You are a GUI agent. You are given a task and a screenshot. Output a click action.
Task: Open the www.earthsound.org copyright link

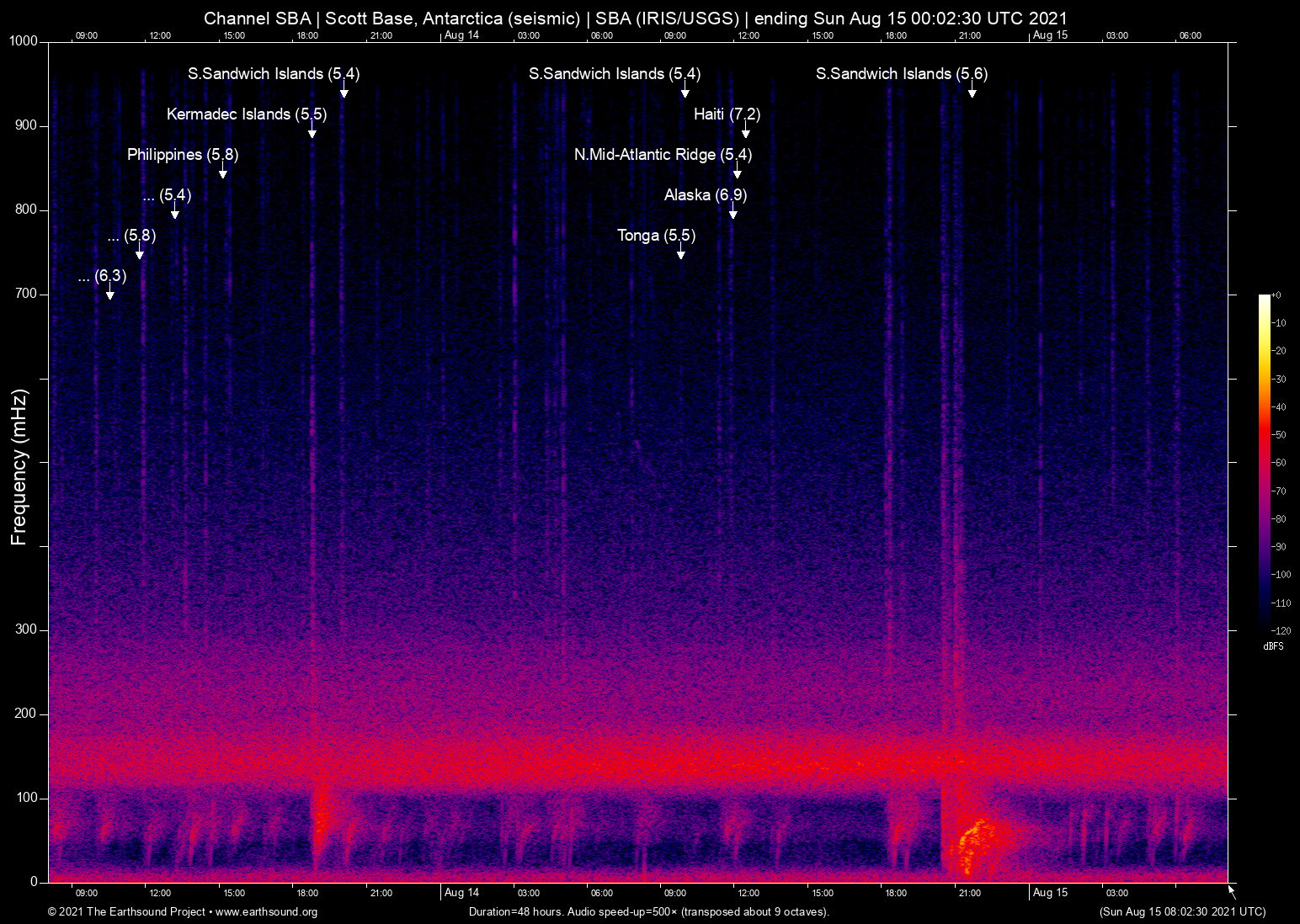266,912
